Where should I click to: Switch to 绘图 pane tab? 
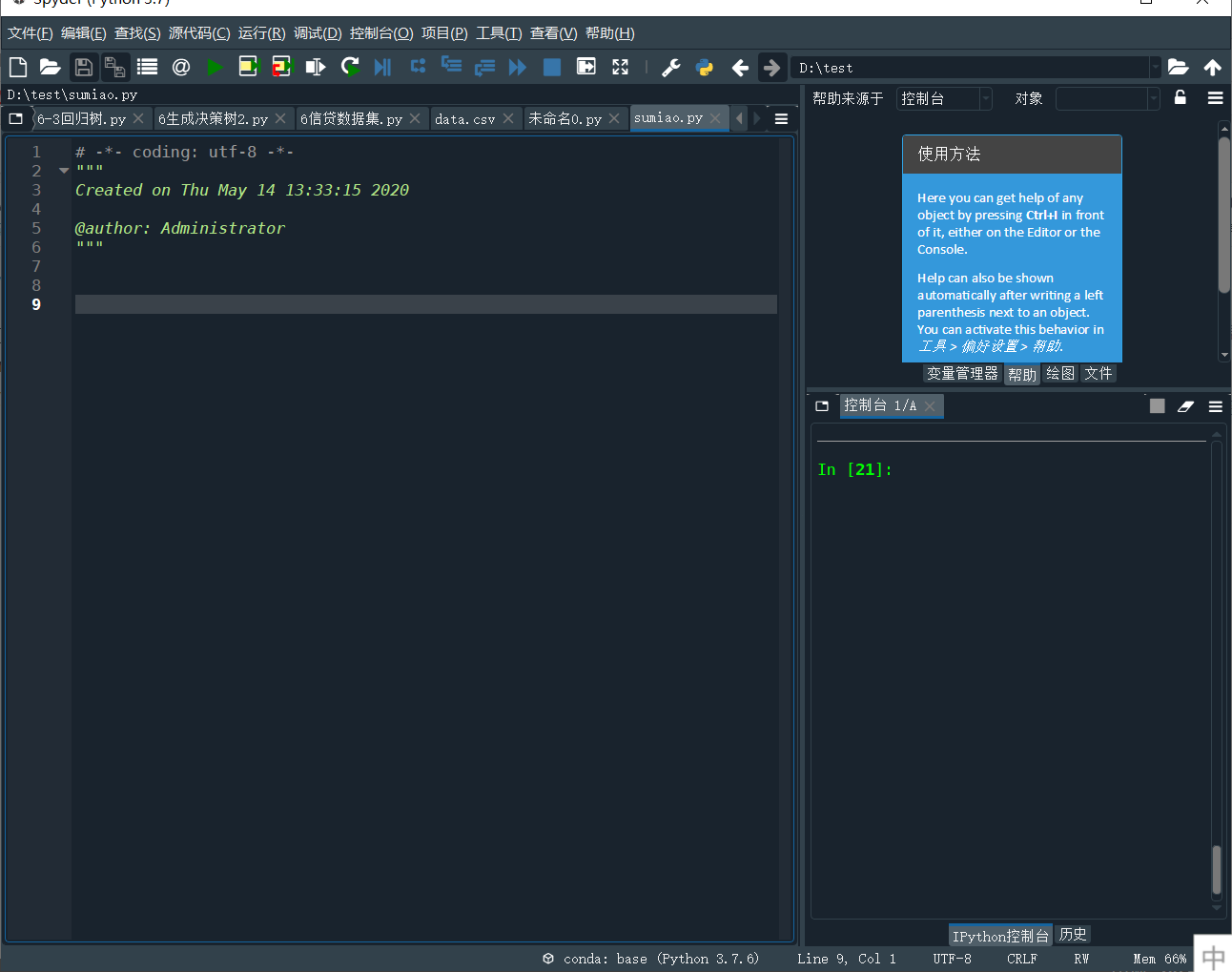click(1060, 374)
